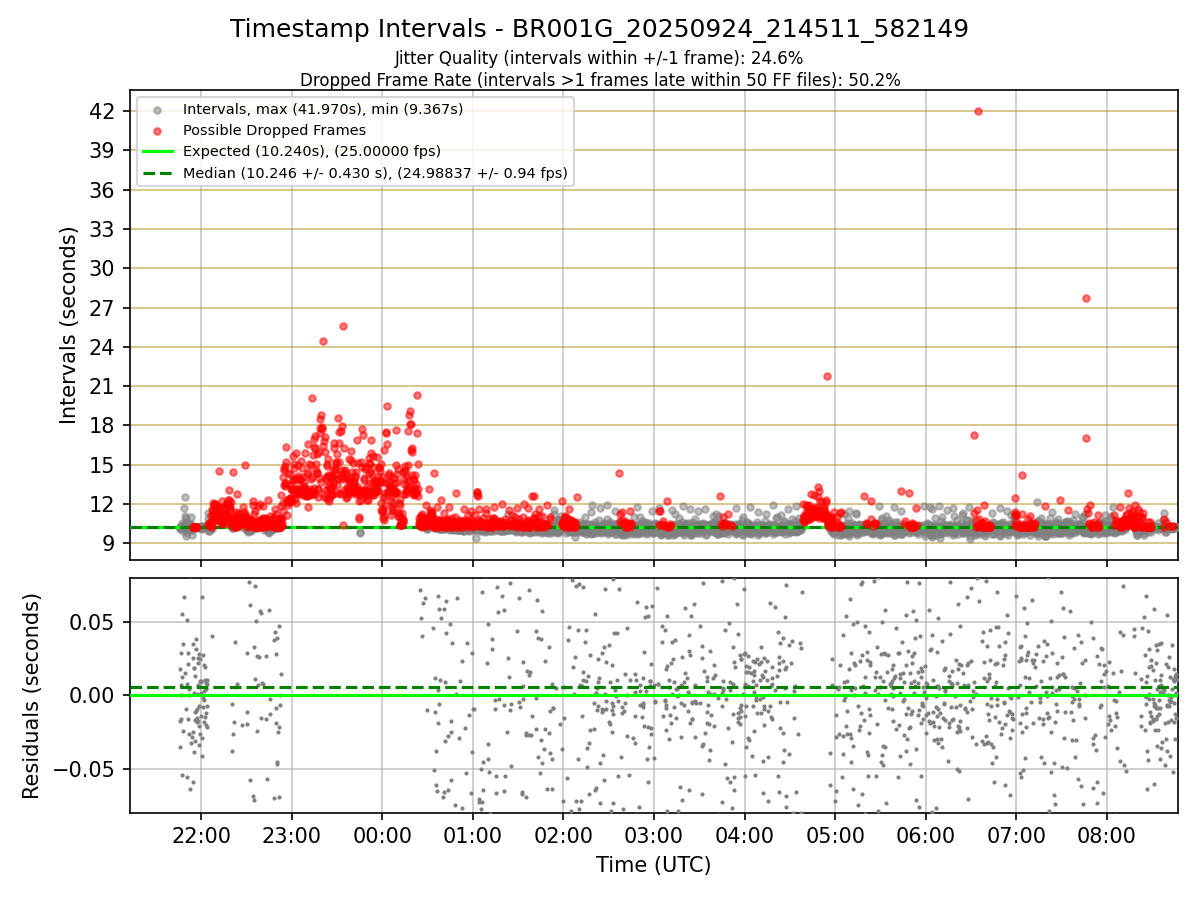Image resolution: width=1200 pixels, height=900 pixels.
Task: Click the x-axis tick label '04:00'
Action: (x=744, y=835)
